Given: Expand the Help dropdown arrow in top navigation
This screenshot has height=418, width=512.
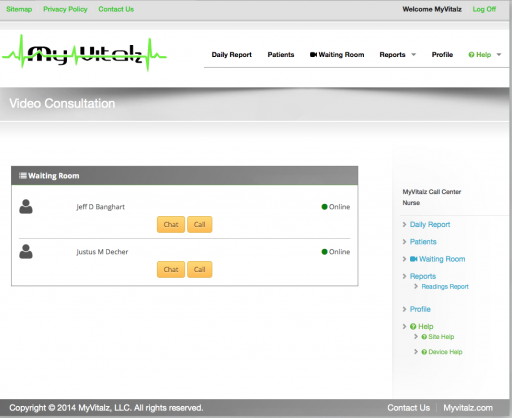Looking at the screenshot, I should point(499,55).
